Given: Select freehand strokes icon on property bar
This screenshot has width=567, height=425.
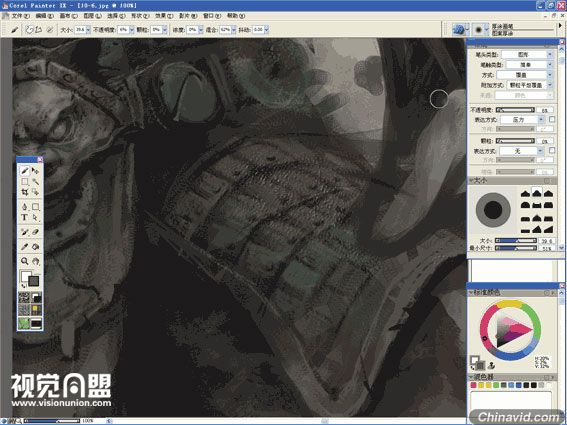Looking at the screenshot, I should coord(30,30).
